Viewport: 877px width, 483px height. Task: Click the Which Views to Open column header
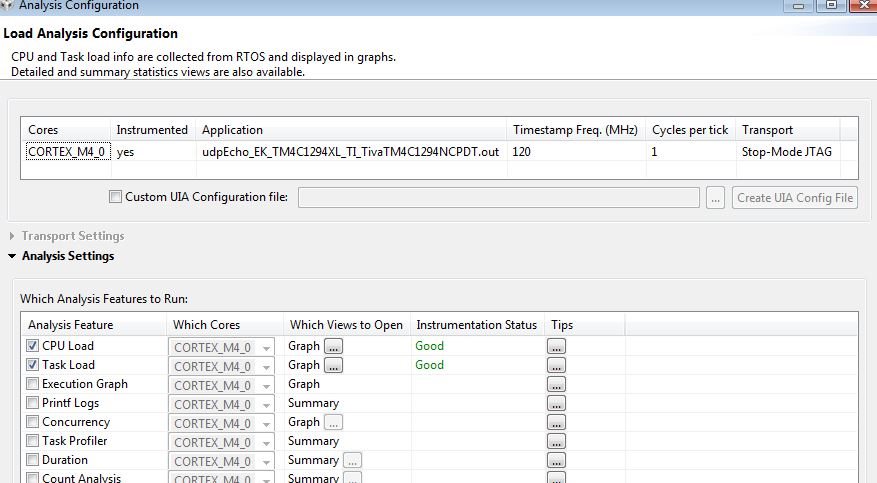tap(346, 325)
